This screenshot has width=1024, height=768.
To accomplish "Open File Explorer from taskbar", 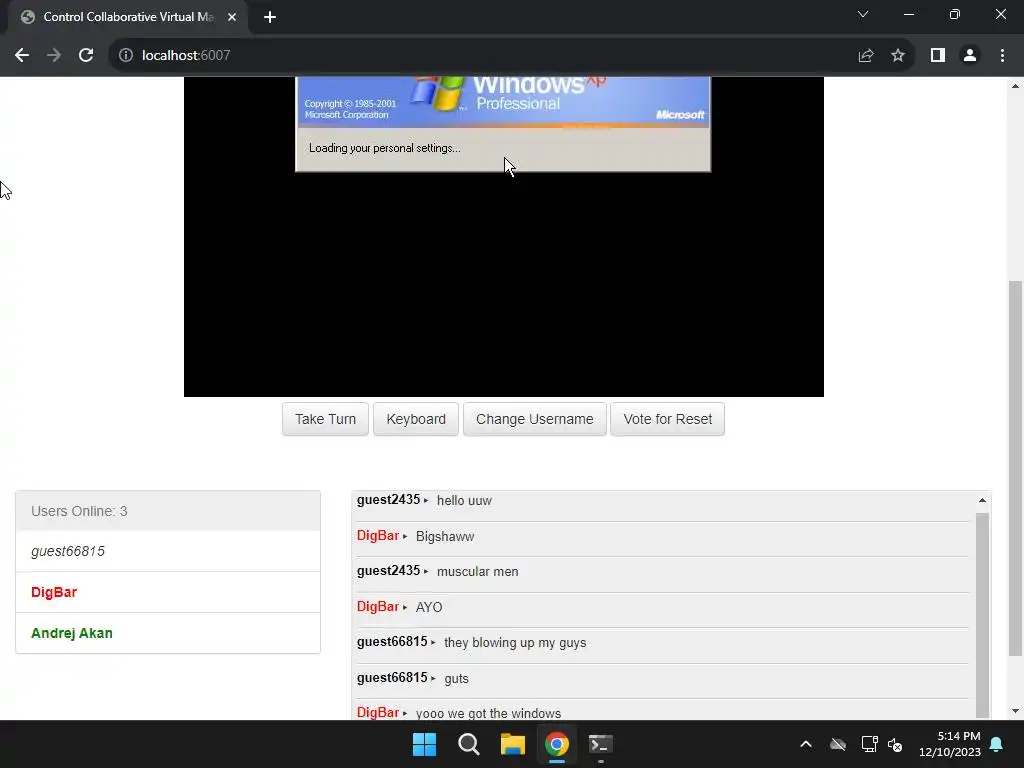I will click(x=513, y=744).
